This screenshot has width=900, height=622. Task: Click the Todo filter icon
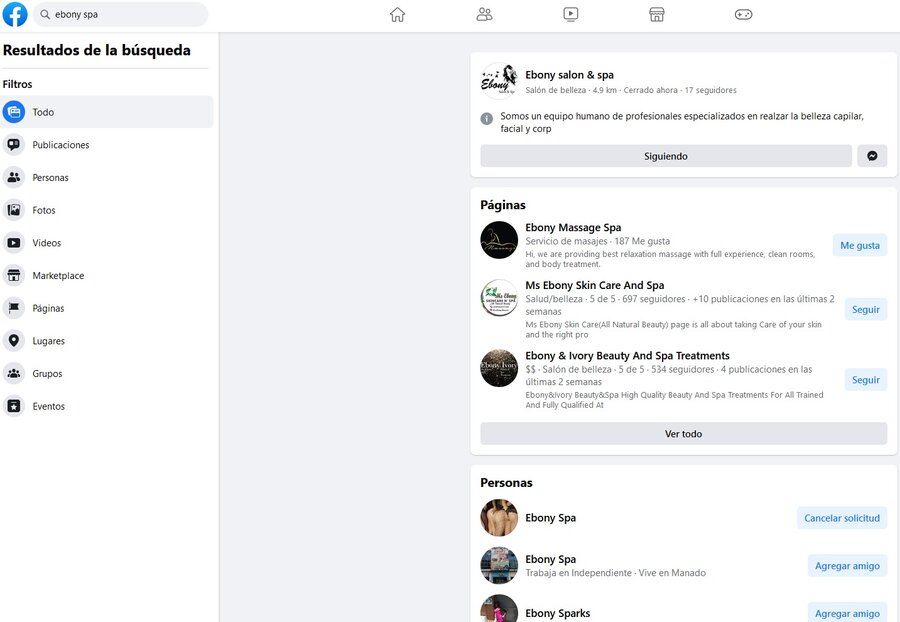(14, 112)
